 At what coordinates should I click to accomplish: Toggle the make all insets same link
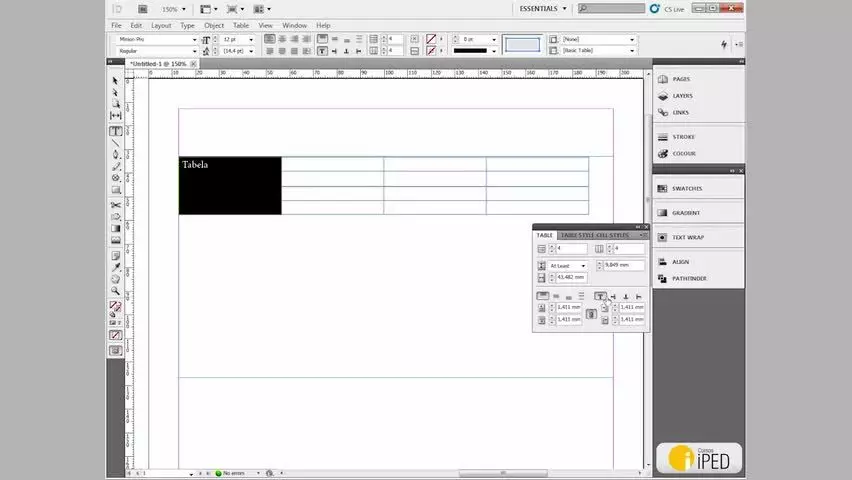tap(591, 314)
